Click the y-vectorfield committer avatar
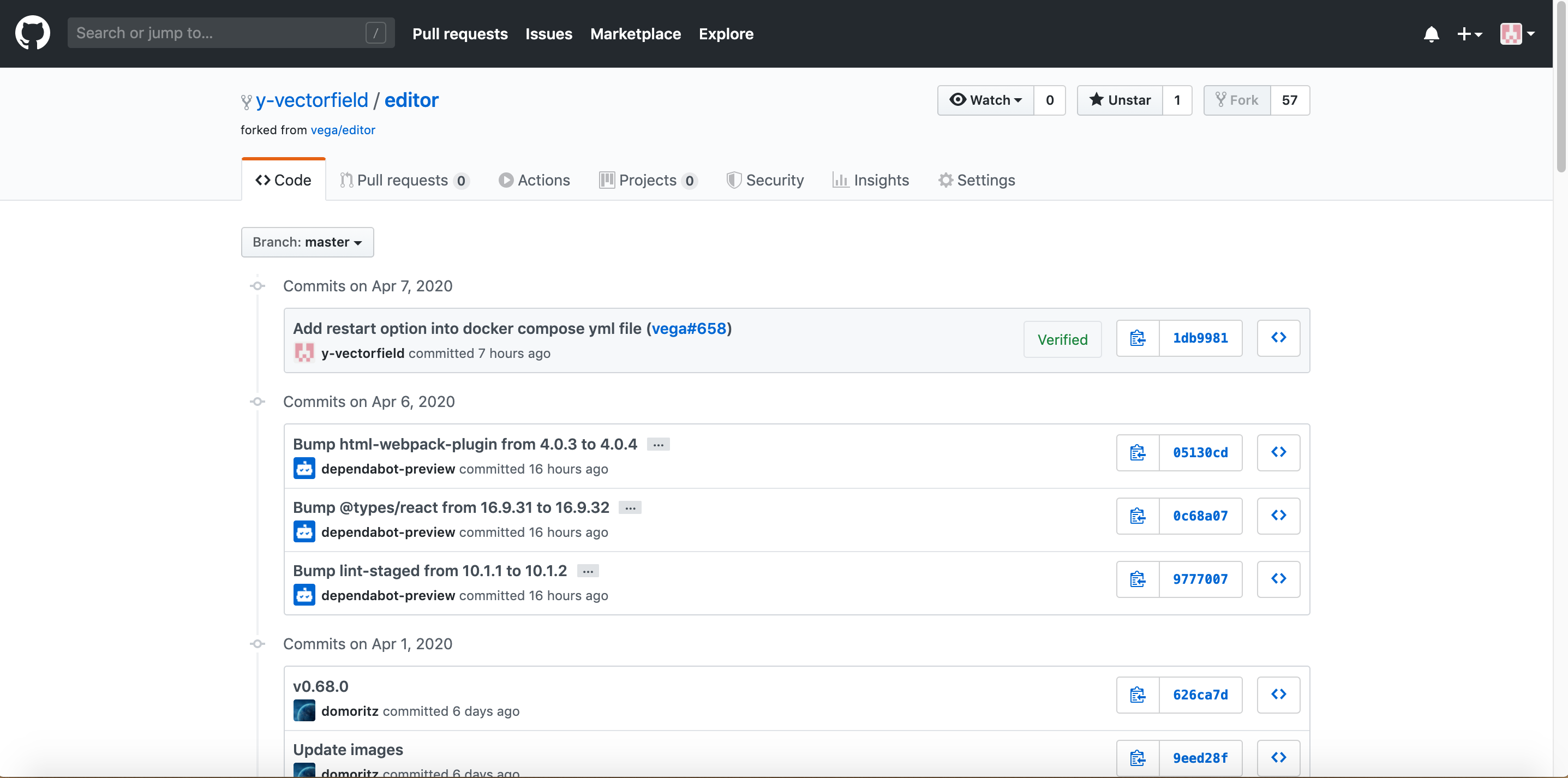This screenshot has width=1568, height=778. (304, 352)
